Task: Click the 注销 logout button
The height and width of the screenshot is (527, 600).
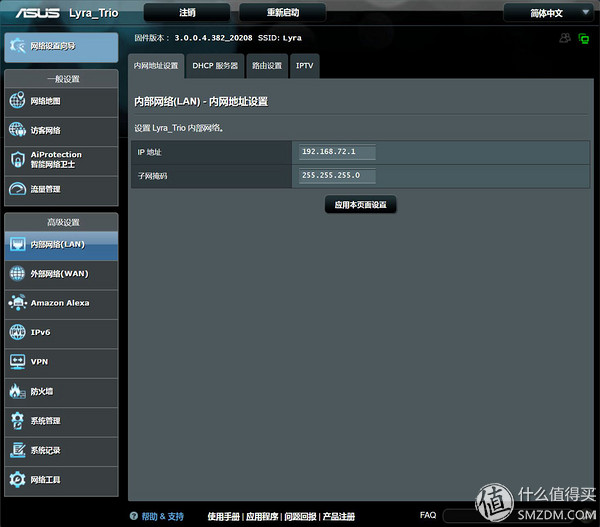Action: click(187, 13)
